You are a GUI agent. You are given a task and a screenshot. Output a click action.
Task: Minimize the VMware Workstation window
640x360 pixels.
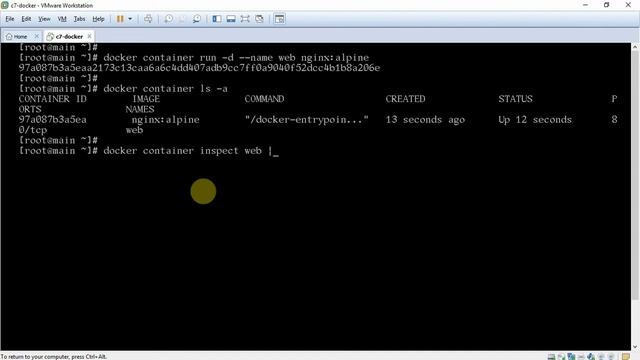click(585, 5)
